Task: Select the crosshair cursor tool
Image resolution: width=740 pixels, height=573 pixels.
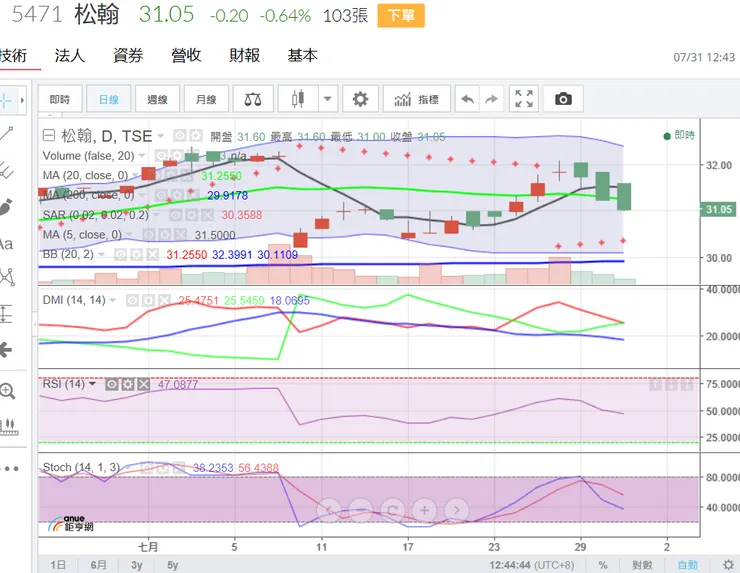Action: [7, 100]
